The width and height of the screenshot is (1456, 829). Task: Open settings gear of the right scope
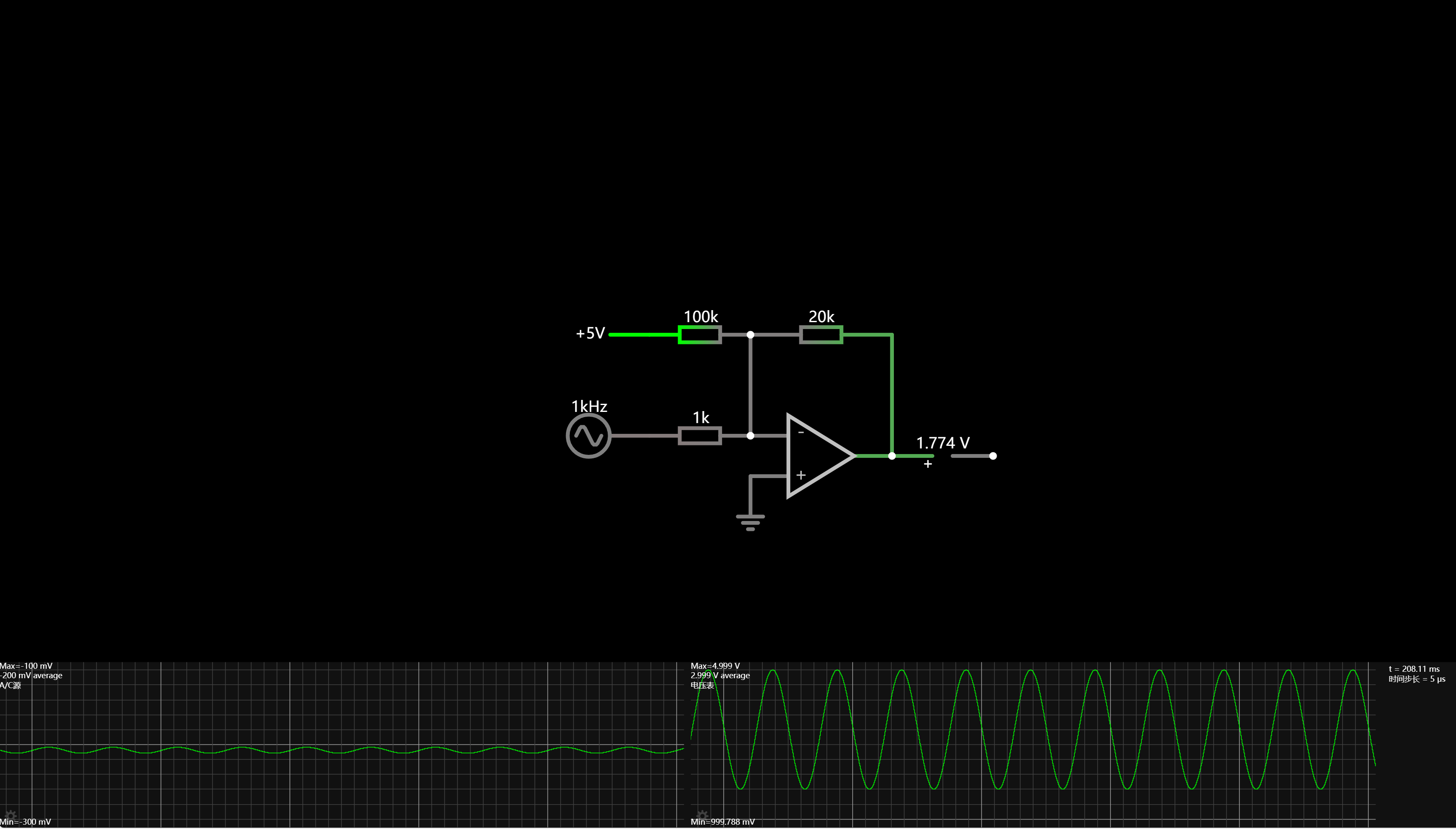click(x=702, y=815)
